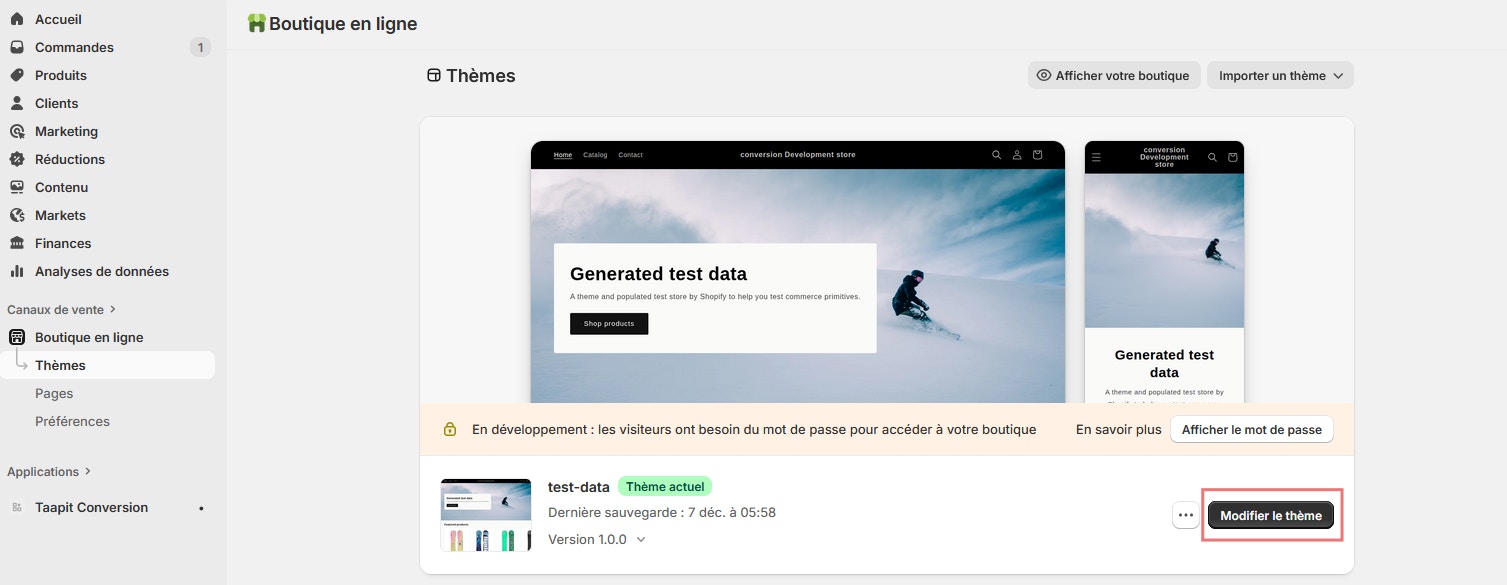The height and width of the screenshot is (585, 1507).
Task: Click the Analyses de données chart icon
Action: [16, 271]
